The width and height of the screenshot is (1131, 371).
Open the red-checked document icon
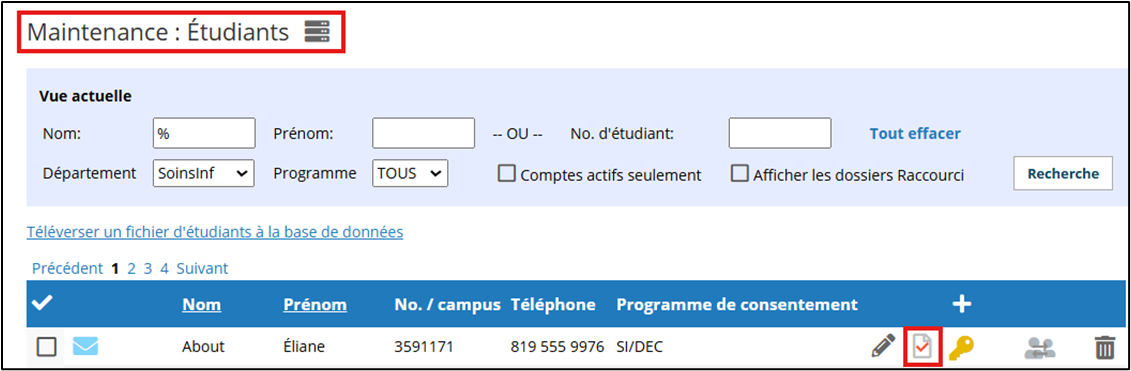pos(923,347)
